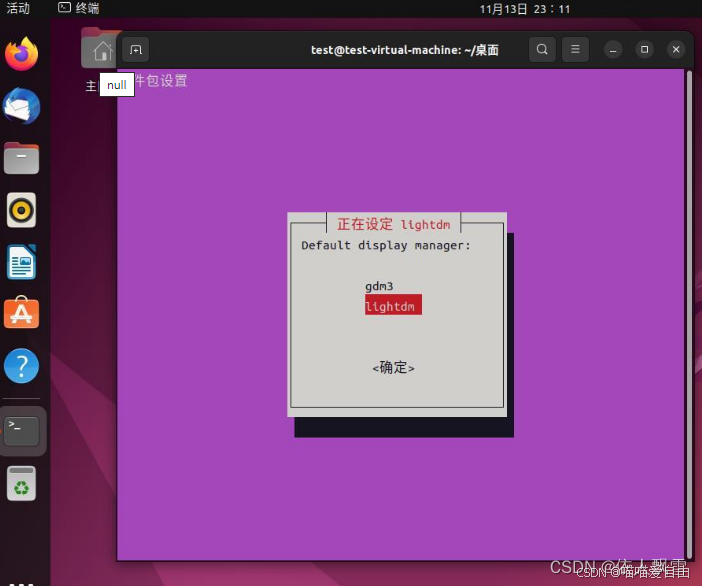
Task: Open LibreOffice Writer from the dock
Action: pos(21,262)
